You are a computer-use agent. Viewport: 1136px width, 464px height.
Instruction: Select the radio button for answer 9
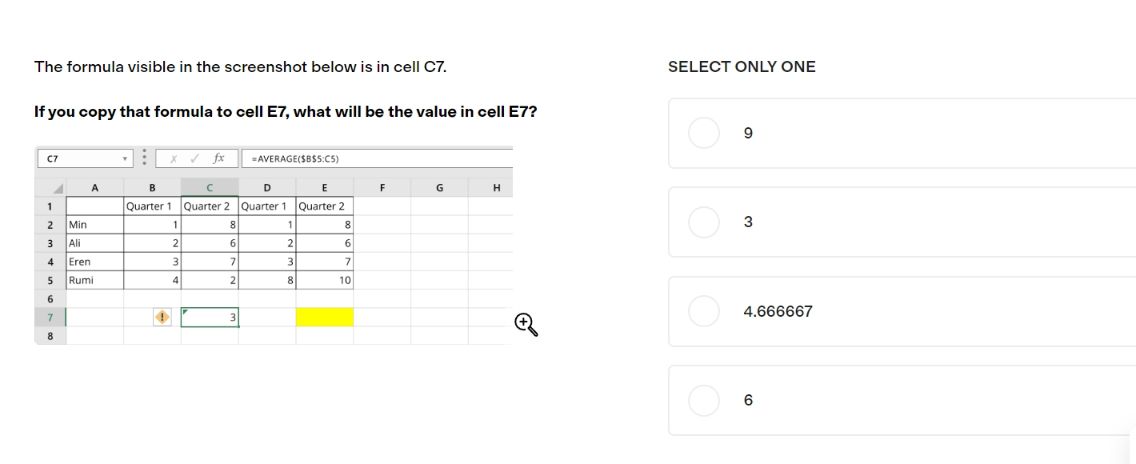point(703,133)
